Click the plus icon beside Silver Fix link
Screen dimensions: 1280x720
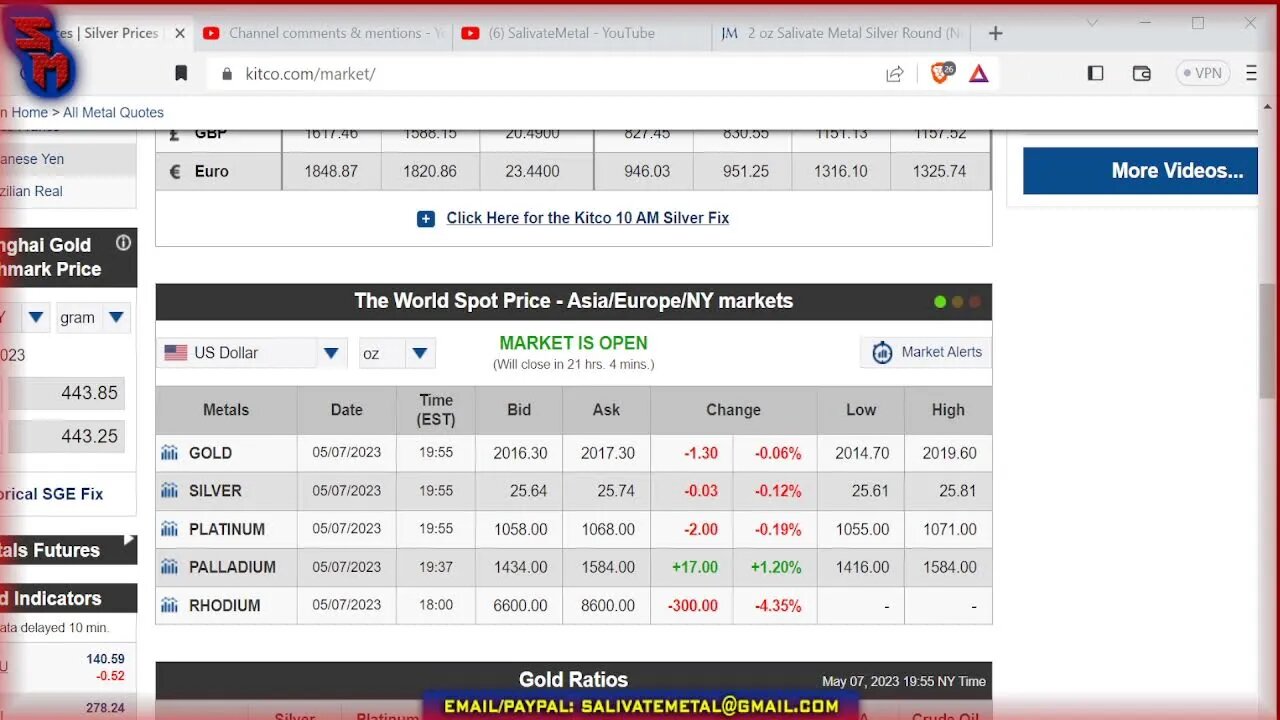(426, 218)
